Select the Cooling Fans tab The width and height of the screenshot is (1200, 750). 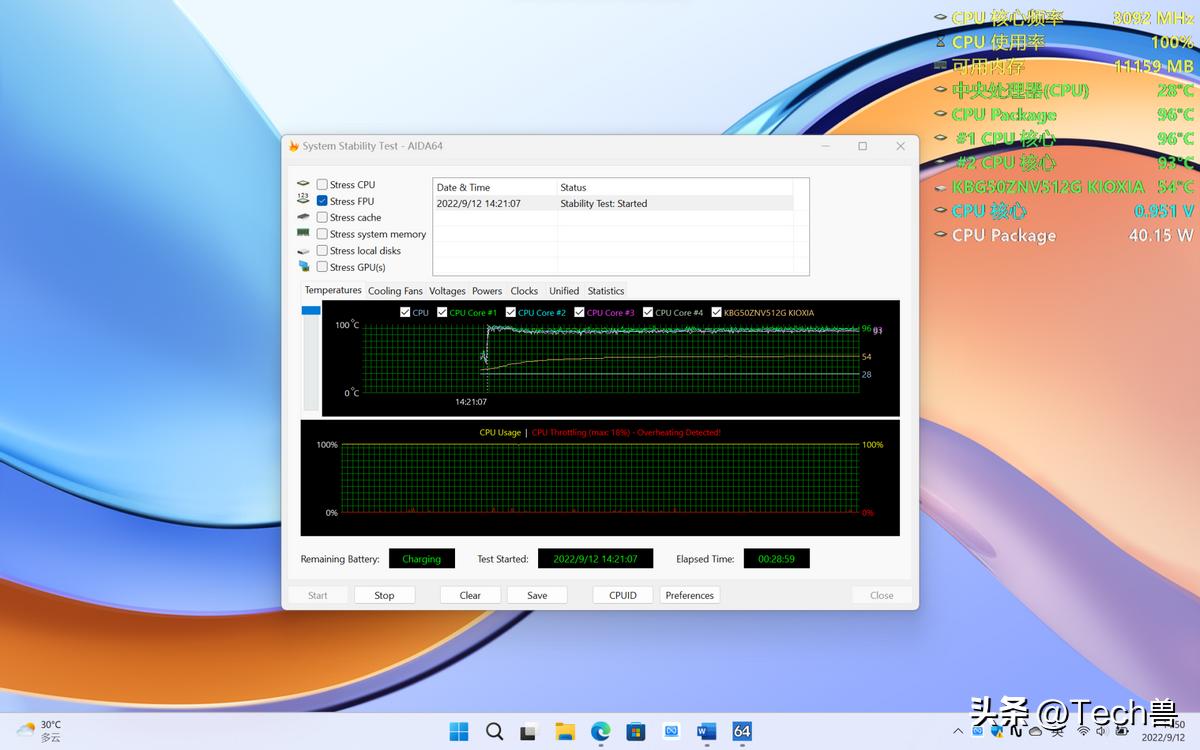pos(395,290)
